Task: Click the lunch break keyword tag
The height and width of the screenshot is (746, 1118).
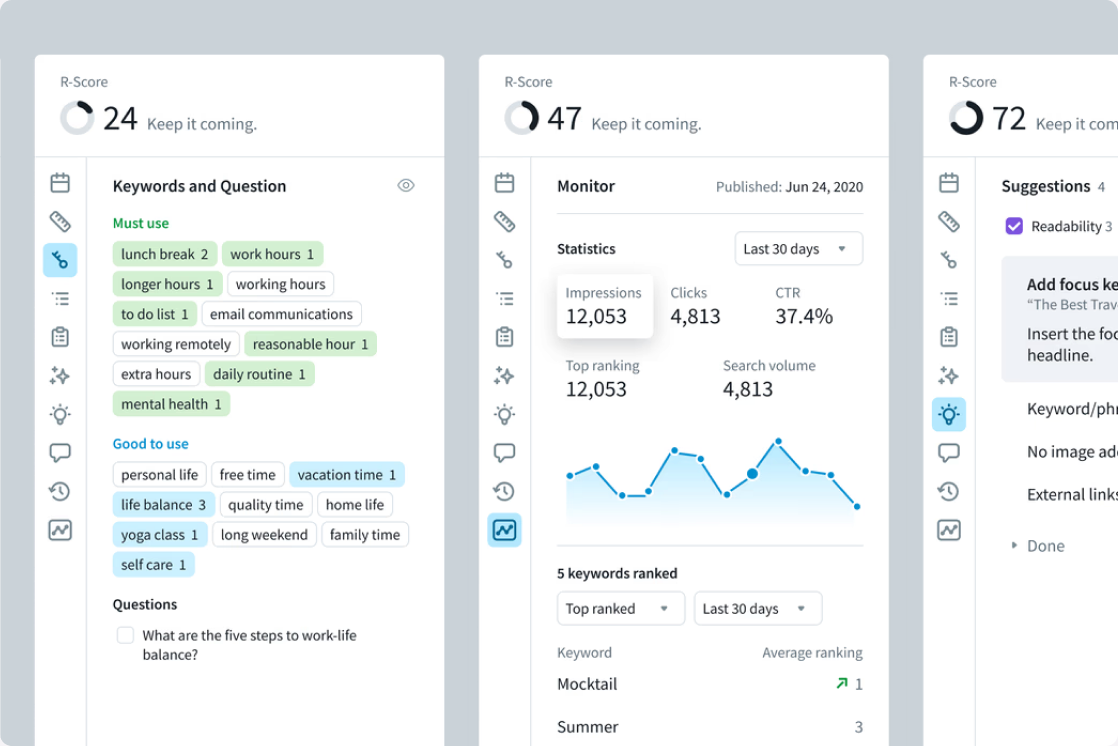Action: (x=165, y=254)
